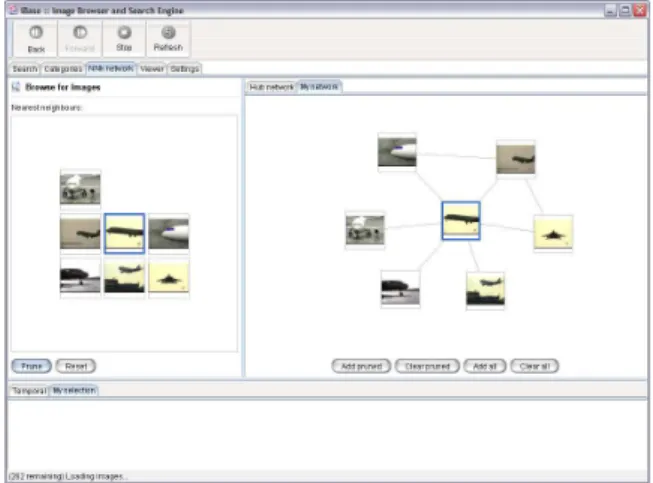
Task: Minimize the Image Browser window
Action: [610, 10]
